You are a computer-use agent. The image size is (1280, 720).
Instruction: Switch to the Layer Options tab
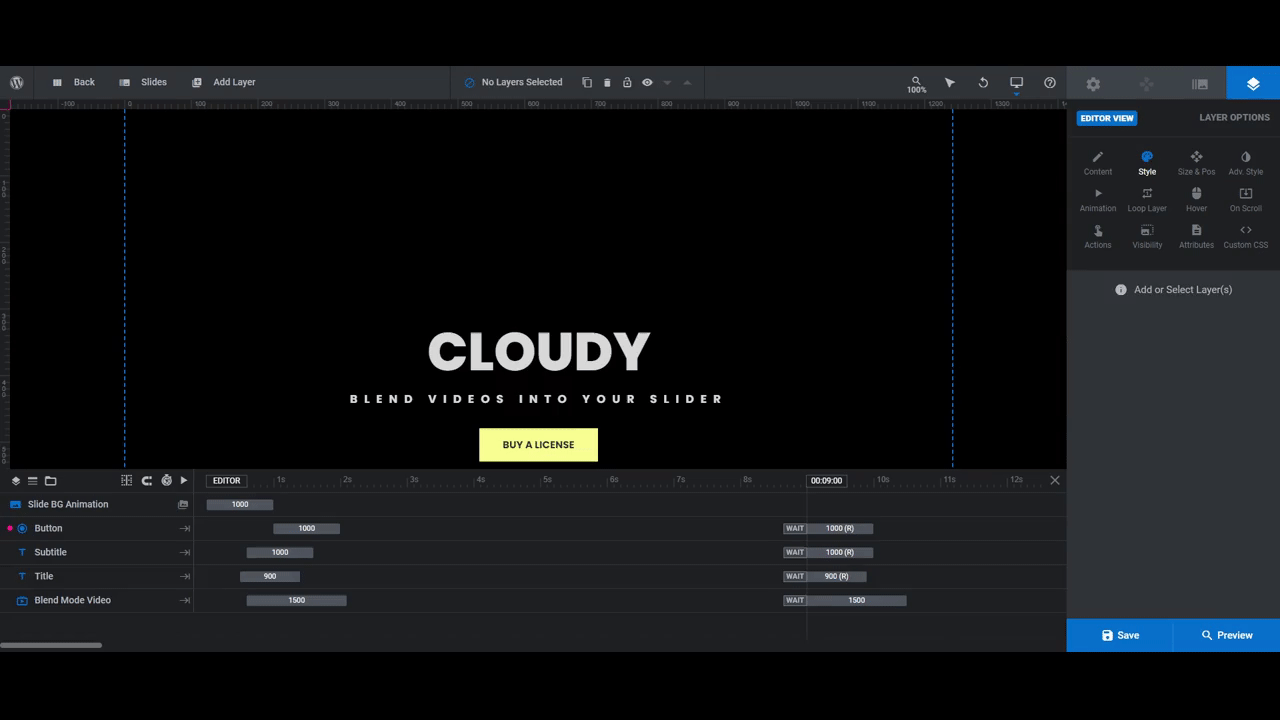point(1234,118)
